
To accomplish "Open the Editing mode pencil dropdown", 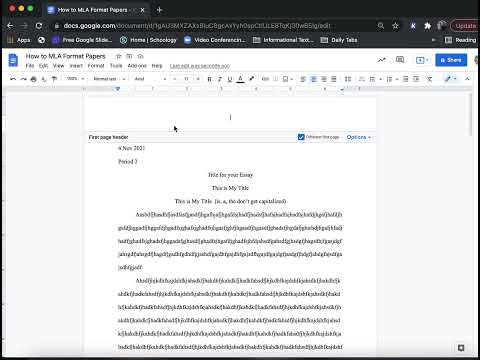I will pyautogui.click(x=451, y=79).
